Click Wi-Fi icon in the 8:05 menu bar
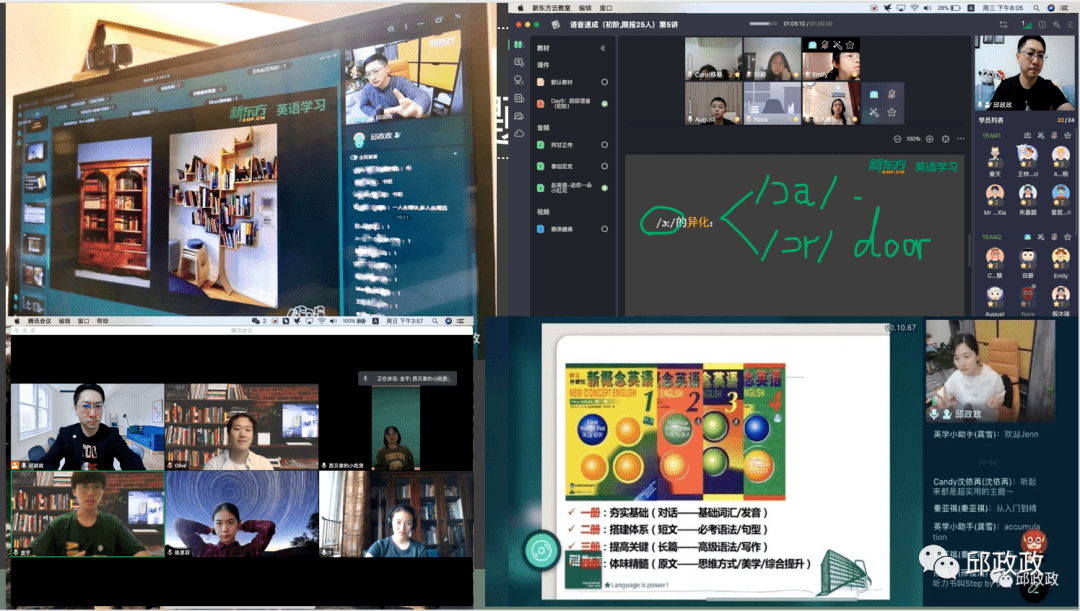 tap(914, 8)
